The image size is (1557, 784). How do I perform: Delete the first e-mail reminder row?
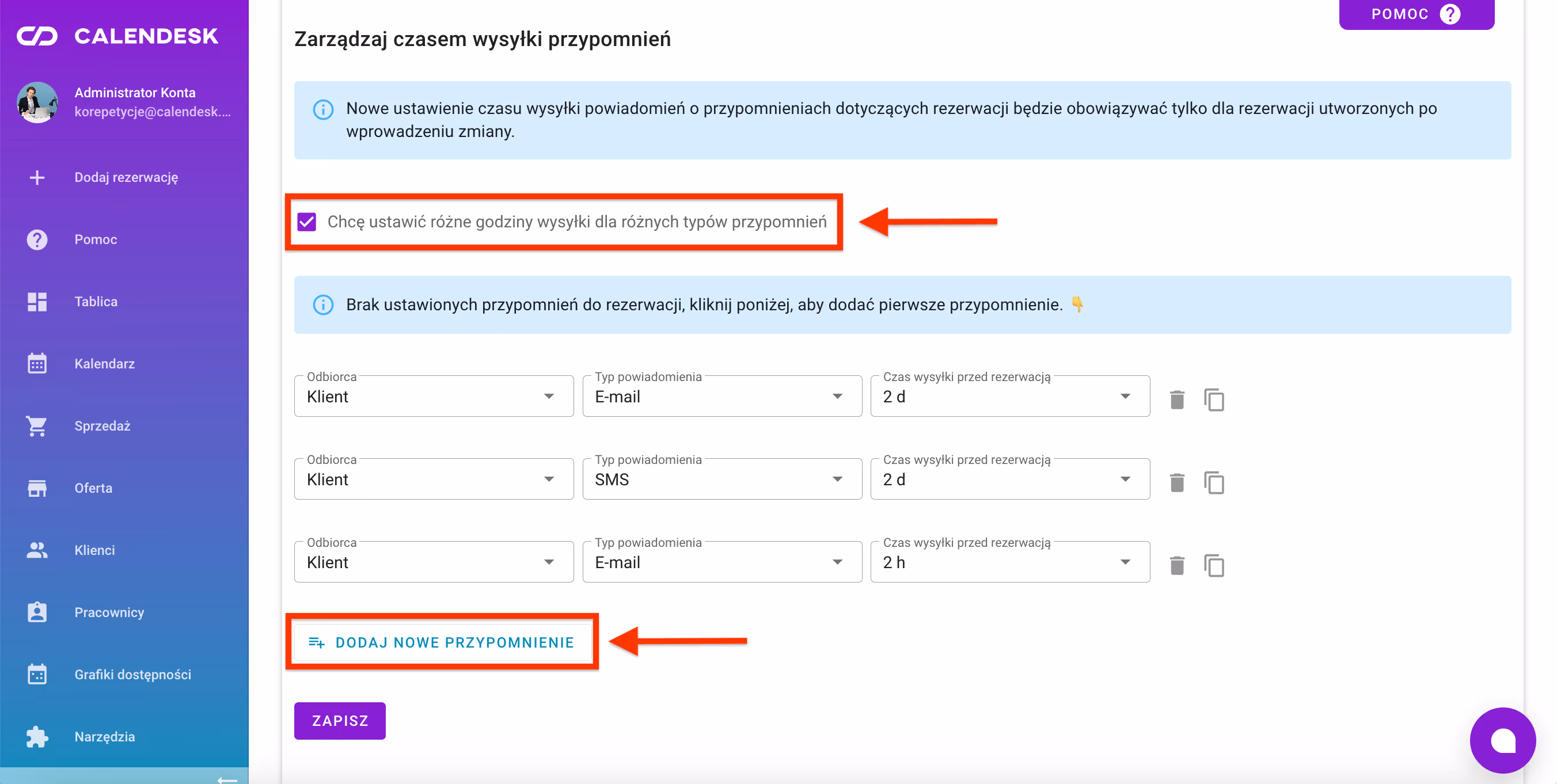click(1176, 399)
